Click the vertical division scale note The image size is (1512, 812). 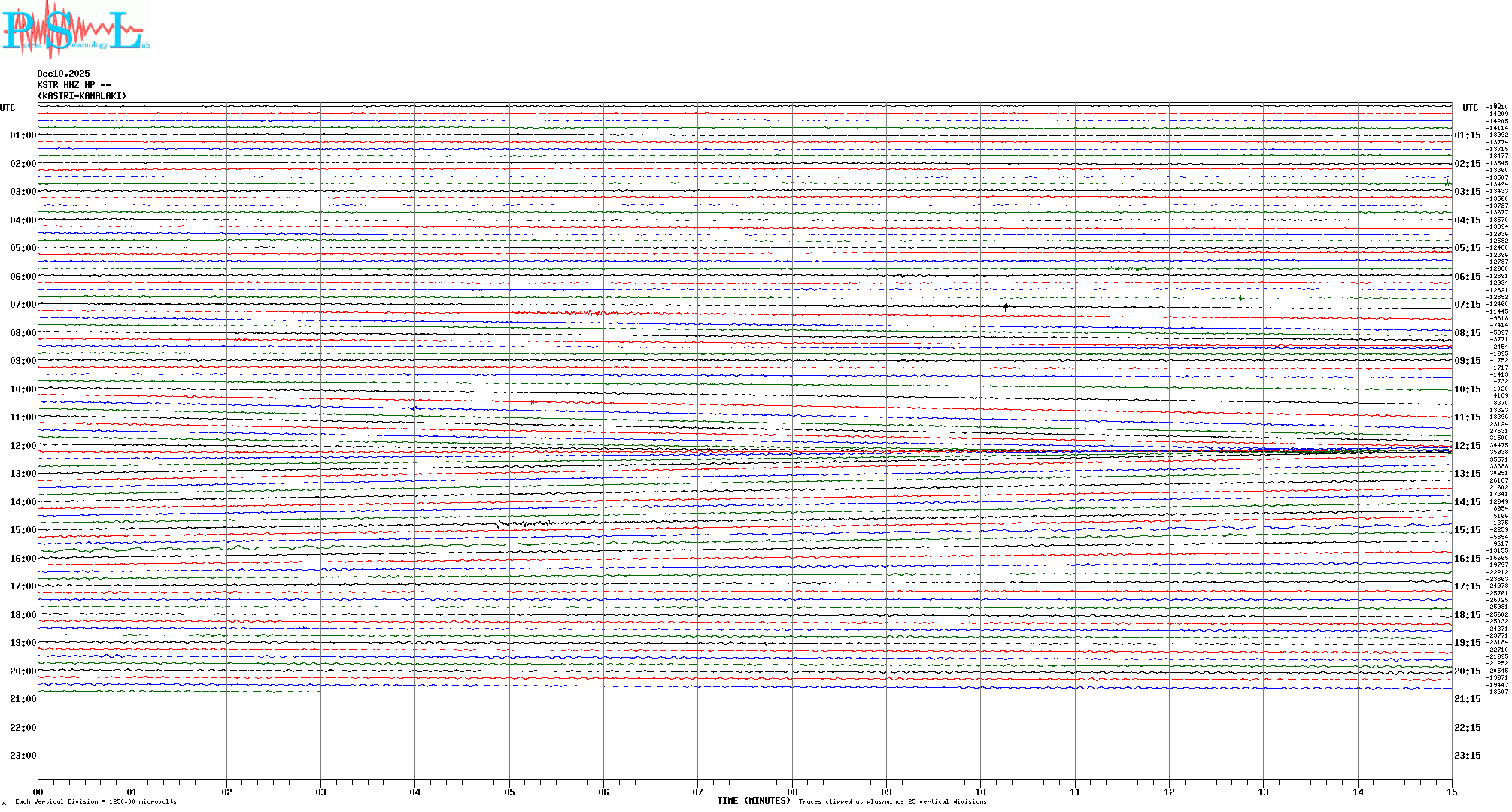tap(96, 801)
